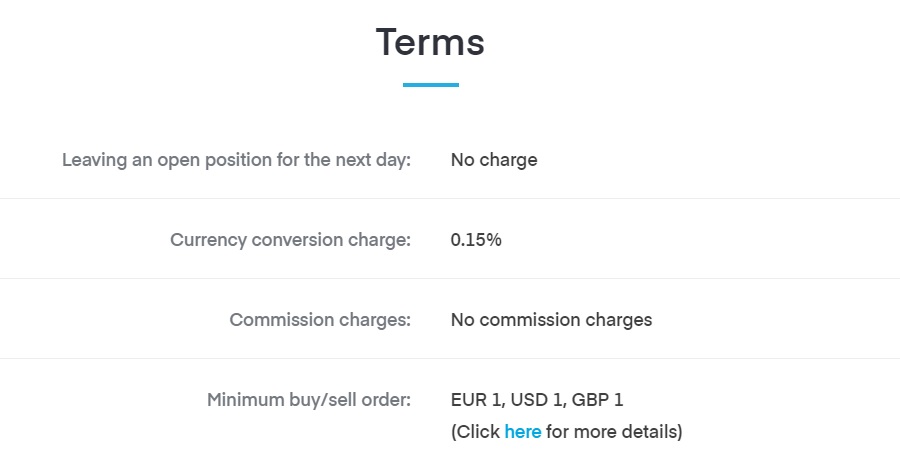
Task: Click the divider line under the 0.15% row
Action: [450, 279]
